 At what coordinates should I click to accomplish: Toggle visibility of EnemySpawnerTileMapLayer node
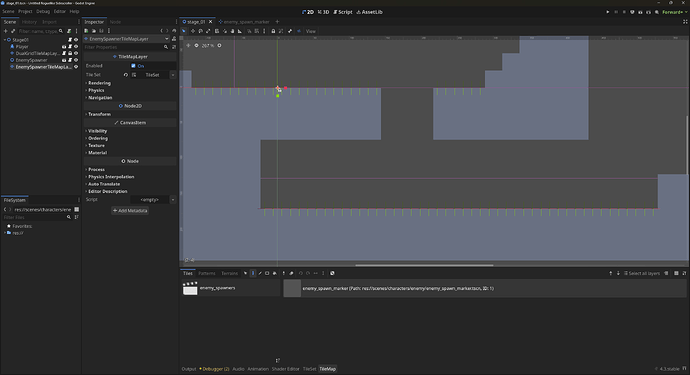pyautogui.click(x=76, y=67)
